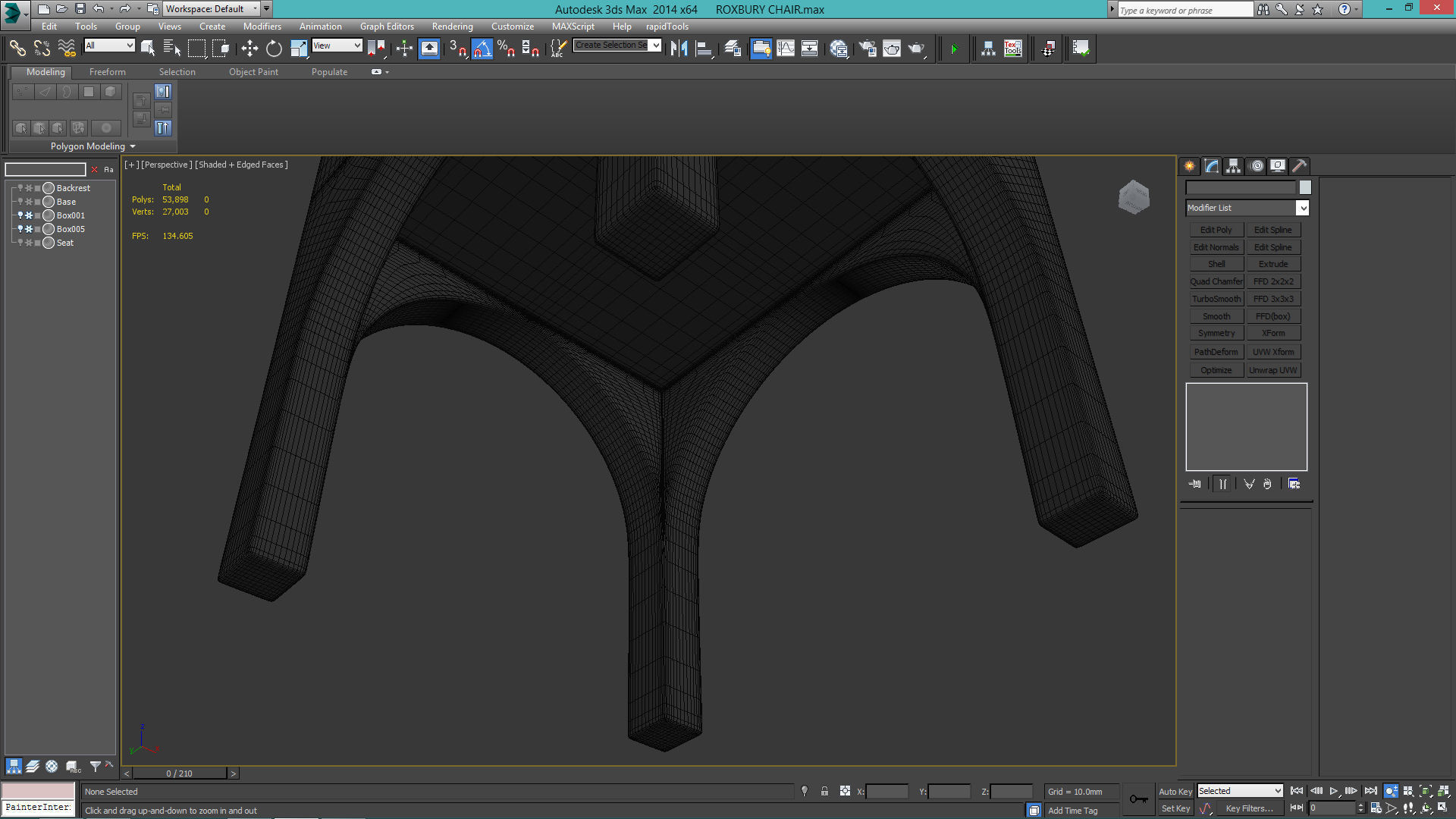
Task: Open the Hierarchy command panel tab
Action: click(x=1234, y=166)
